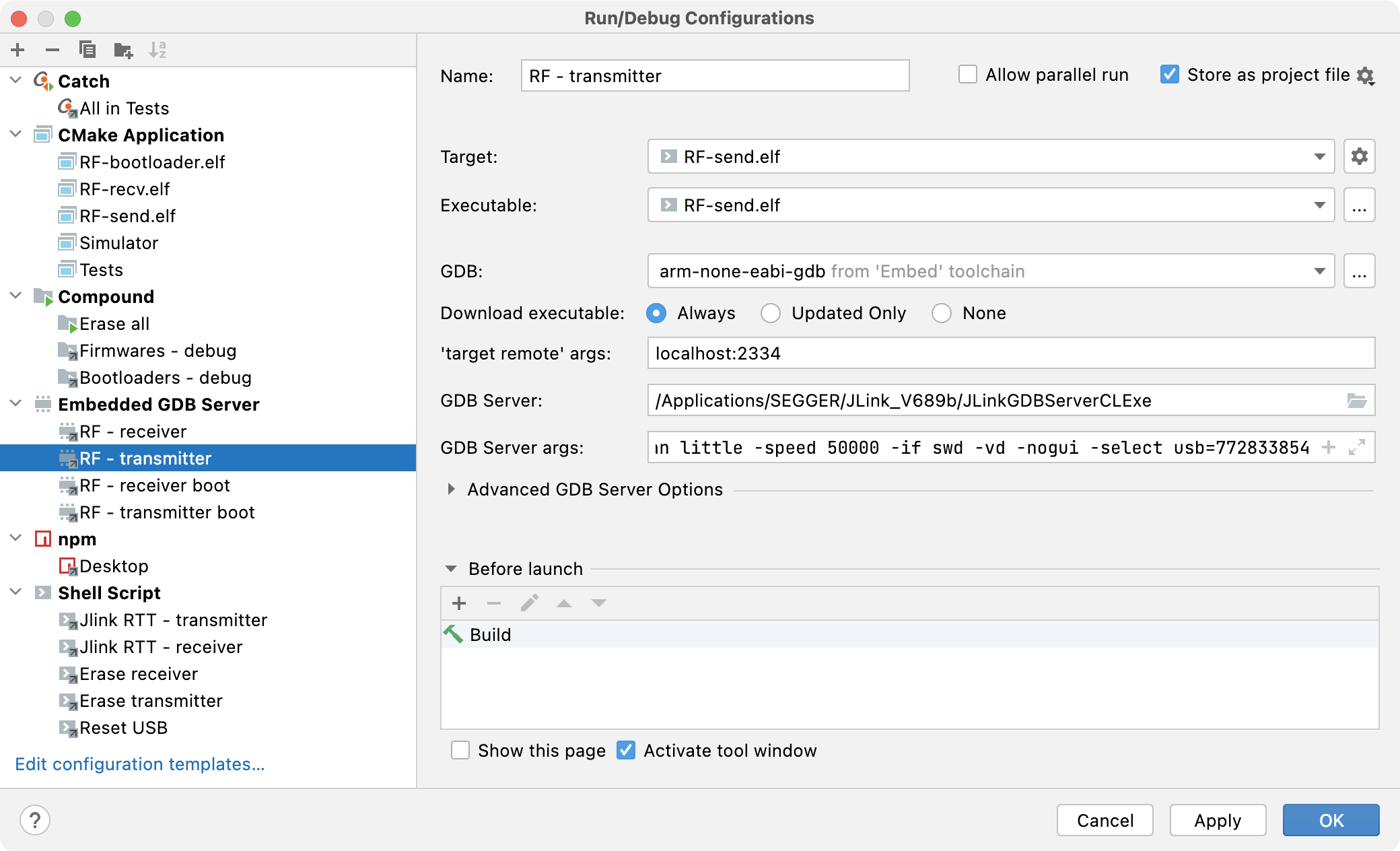Expand the GDB Server args field
The image size is (1400, 851).
pos(1357,447)
